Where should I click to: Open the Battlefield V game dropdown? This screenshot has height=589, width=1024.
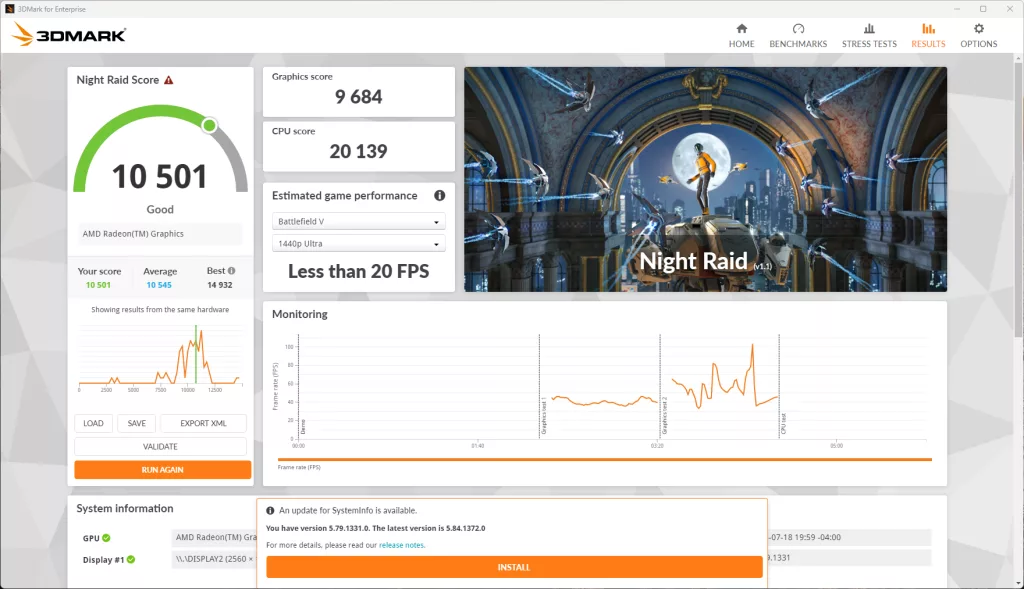(359, 221)
